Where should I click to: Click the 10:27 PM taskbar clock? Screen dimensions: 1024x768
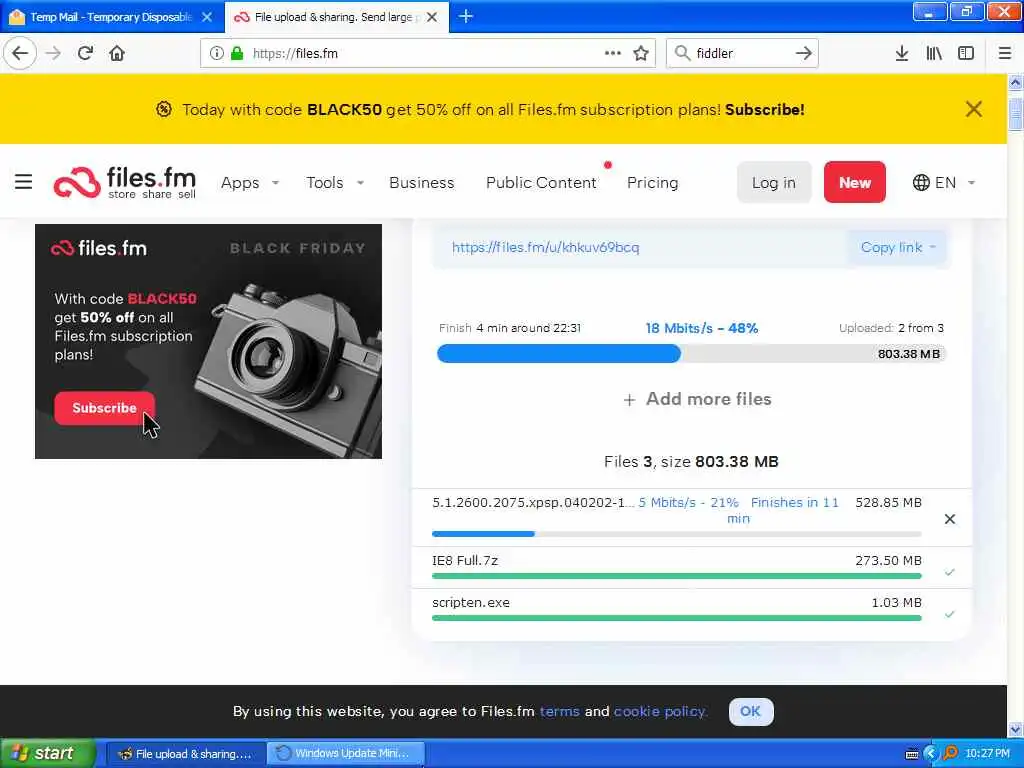[987, 754]
